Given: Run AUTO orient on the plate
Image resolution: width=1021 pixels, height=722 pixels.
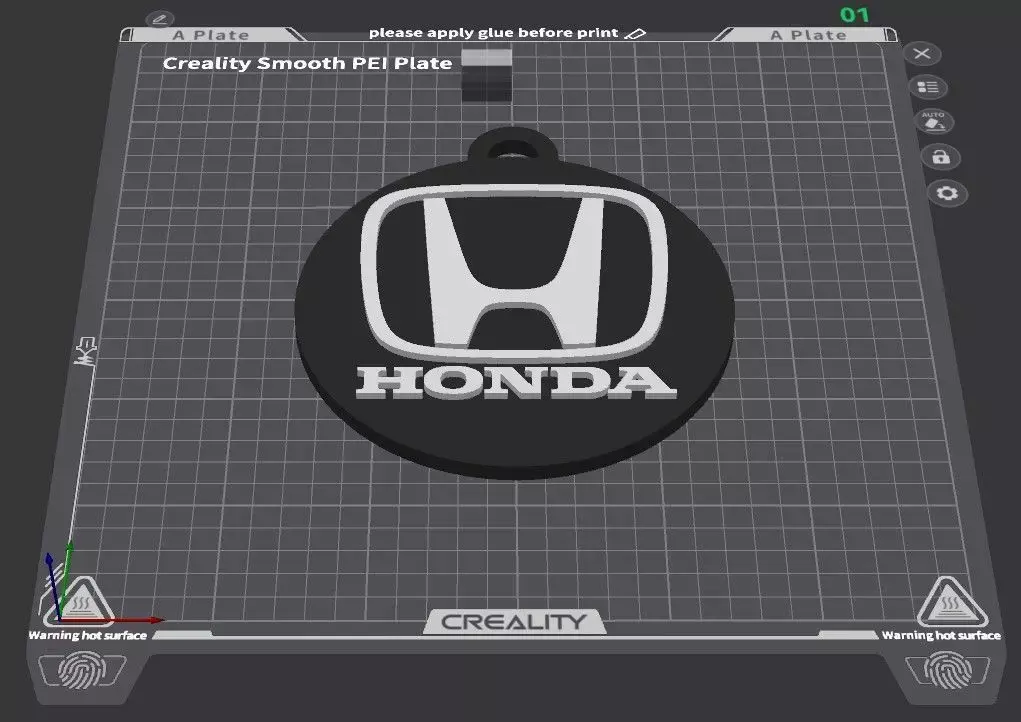Looking at the screenshot, I should (934, 121).
